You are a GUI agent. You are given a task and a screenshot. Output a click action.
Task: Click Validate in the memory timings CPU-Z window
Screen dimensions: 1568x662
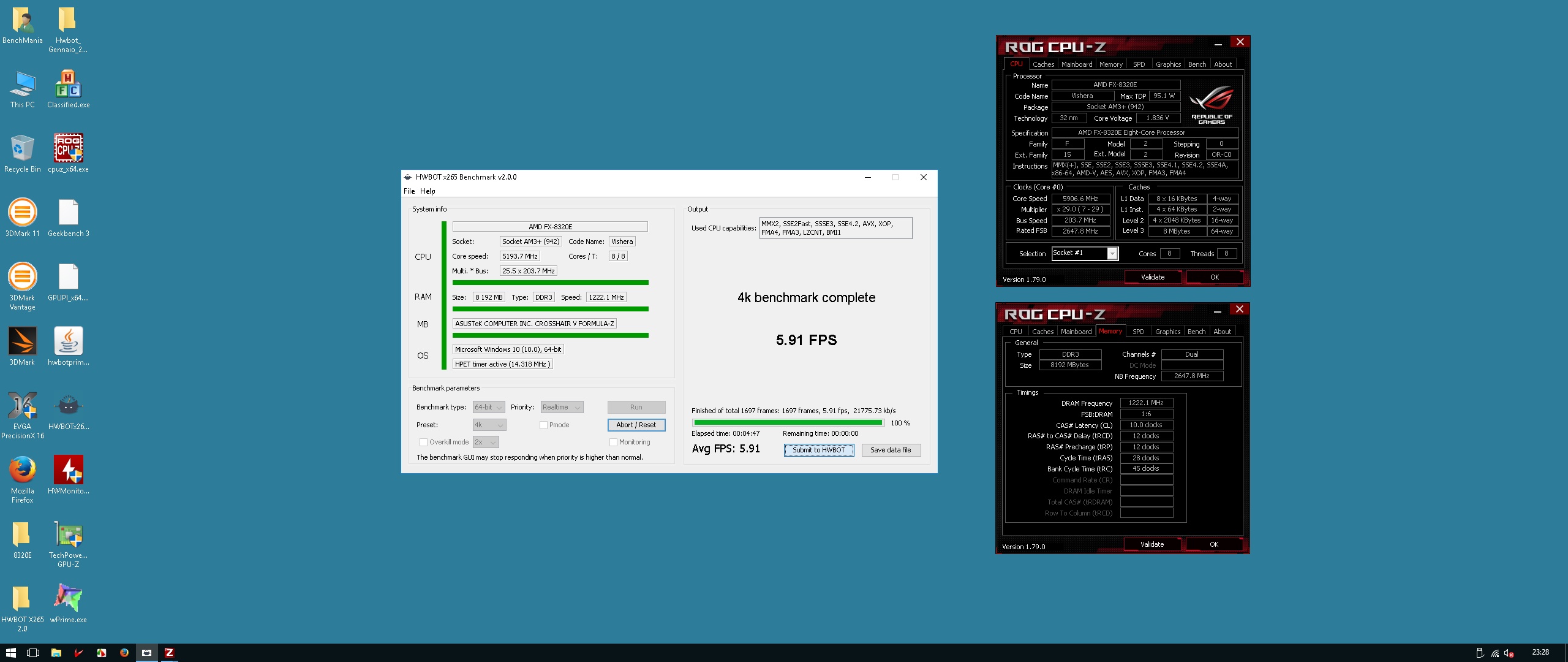pyautogui.click(x=1152, y=544)
